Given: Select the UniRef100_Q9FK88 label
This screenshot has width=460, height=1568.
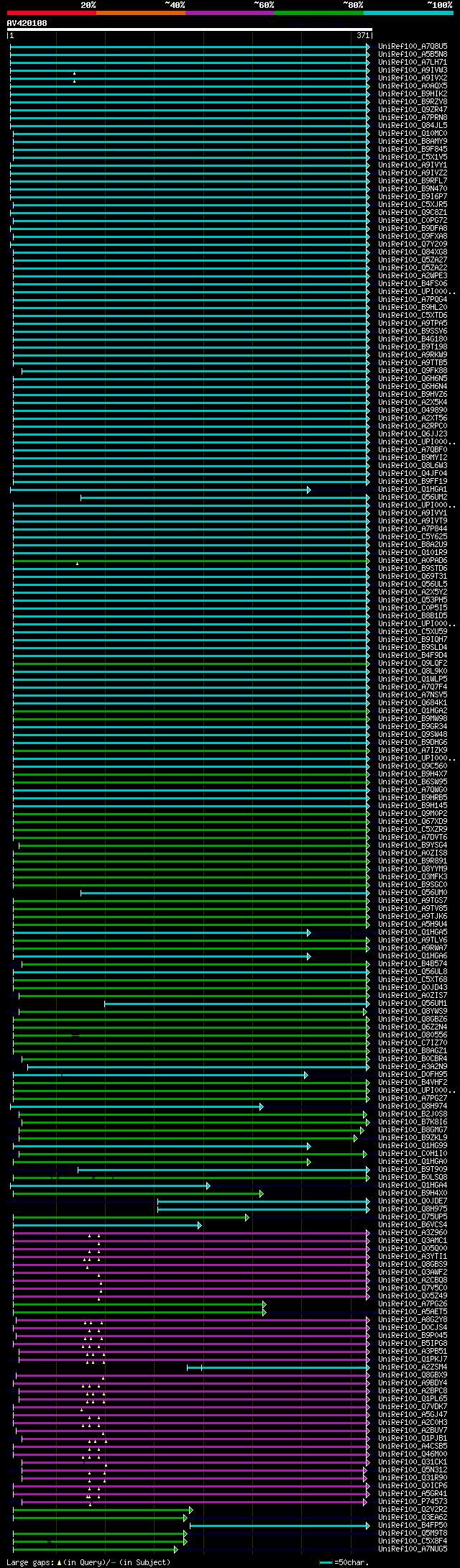Looking at the screenshot, I should (x=413, y=370).
